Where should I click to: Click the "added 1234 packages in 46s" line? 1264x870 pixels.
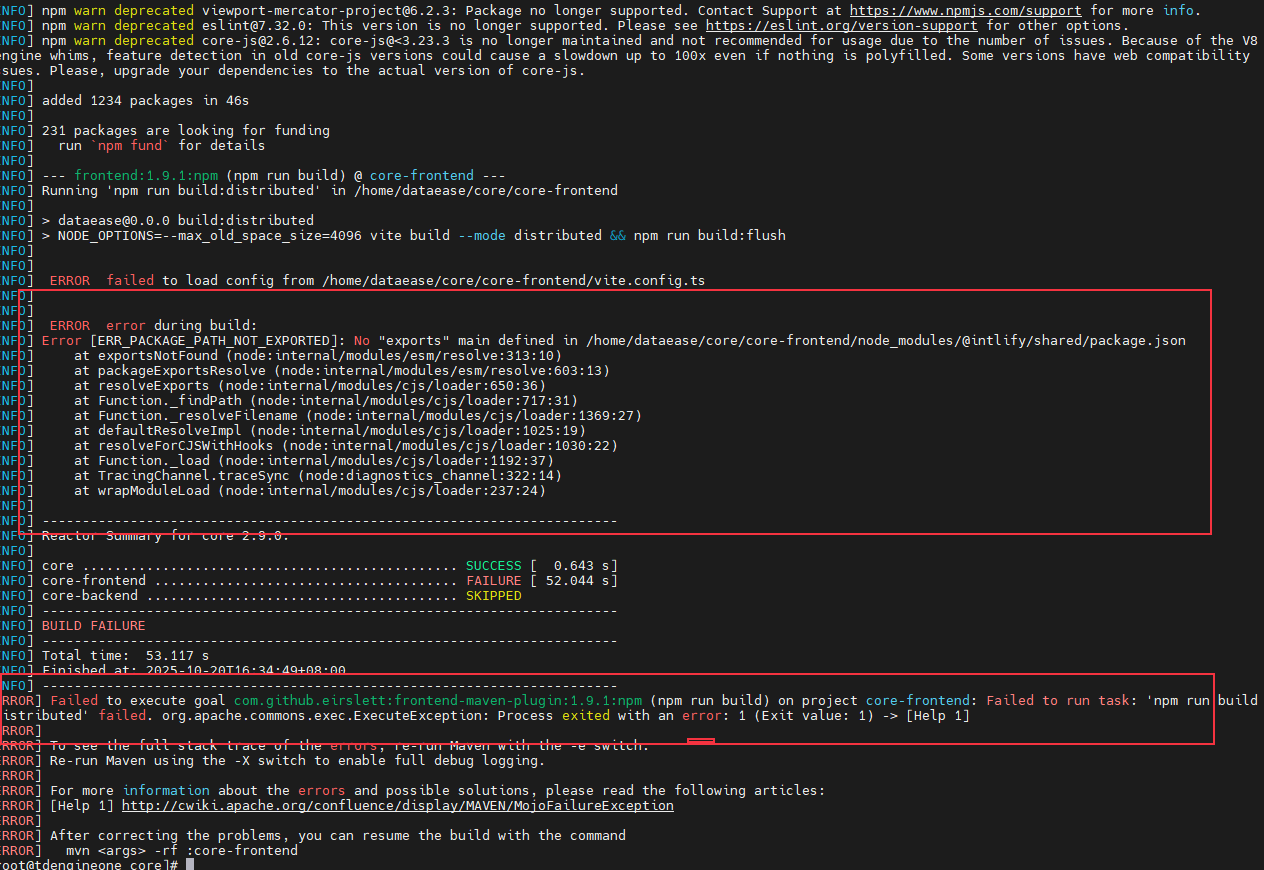(145, 100)
